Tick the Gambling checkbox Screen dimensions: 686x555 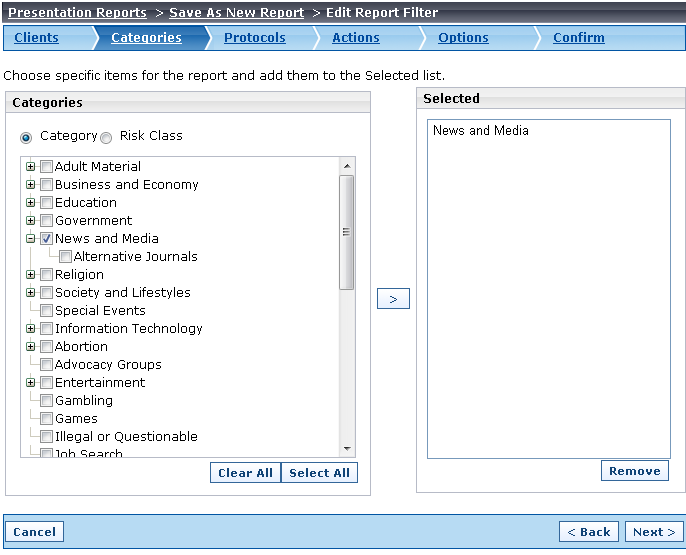(46, 401)
